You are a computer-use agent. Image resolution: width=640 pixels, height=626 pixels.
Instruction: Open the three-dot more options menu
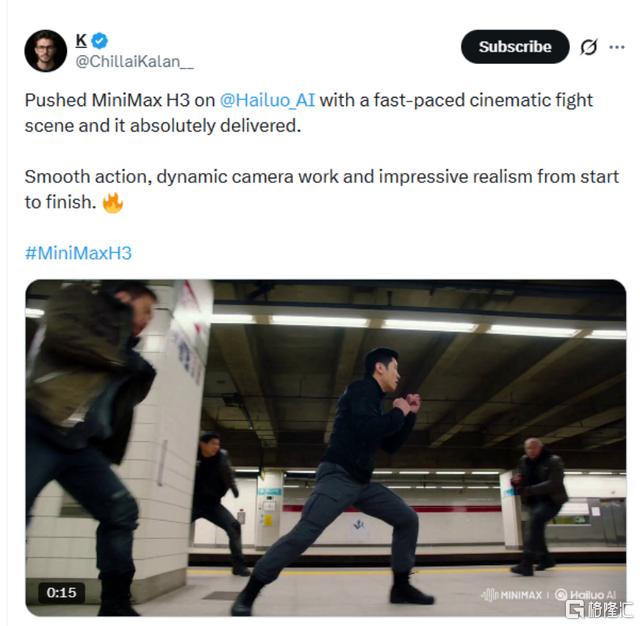coord(617,47)
